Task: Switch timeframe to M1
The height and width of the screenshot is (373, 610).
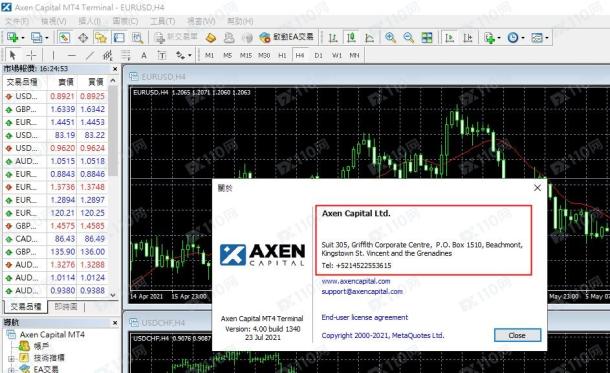Action: click(209, 55)
